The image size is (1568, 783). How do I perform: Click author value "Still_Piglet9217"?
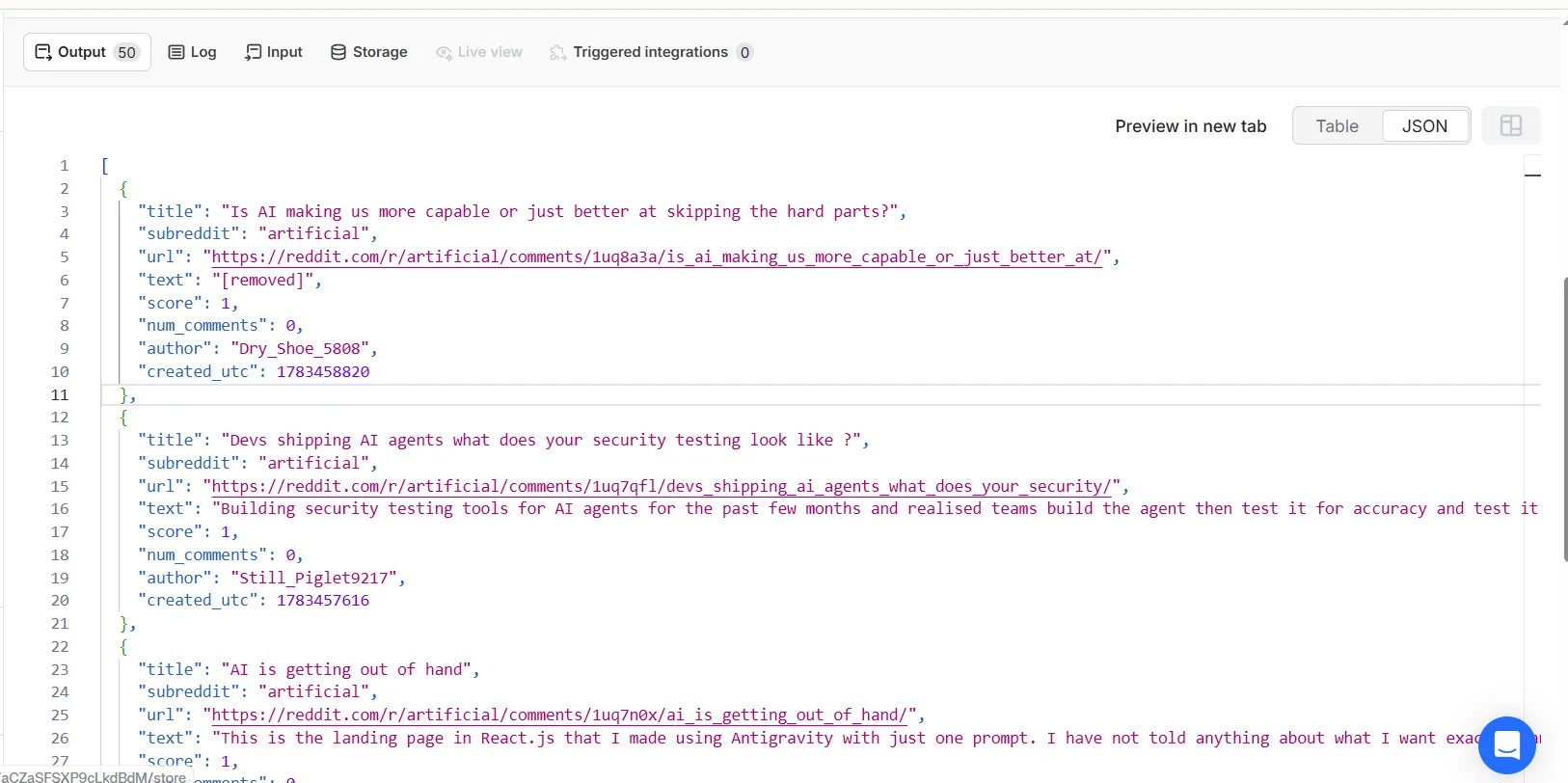coord(314,578)
